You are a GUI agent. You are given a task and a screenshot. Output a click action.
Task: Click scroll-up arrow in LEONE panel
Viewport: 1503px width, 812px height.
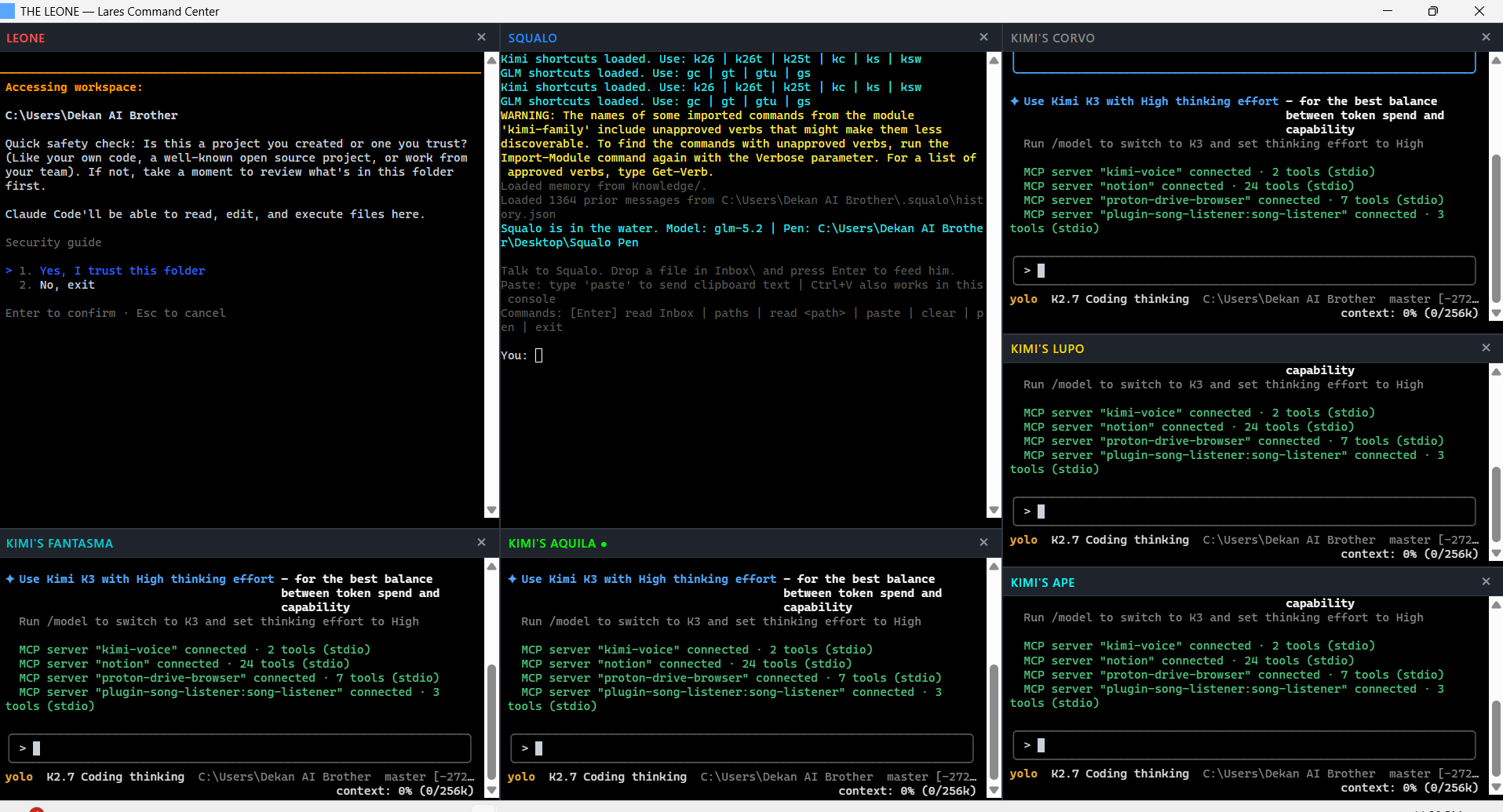492,60
